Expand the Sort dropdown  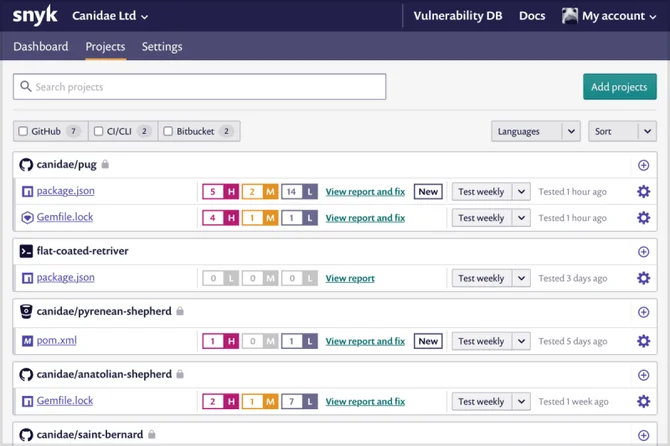[622, 131]
